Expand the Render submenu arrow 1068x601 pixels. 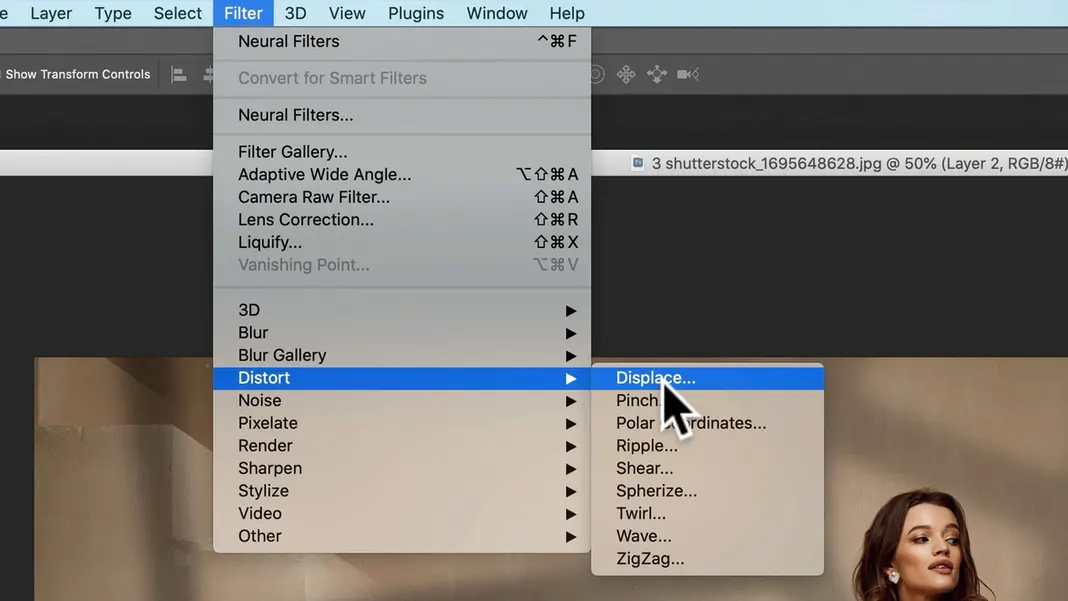(571, 446)
